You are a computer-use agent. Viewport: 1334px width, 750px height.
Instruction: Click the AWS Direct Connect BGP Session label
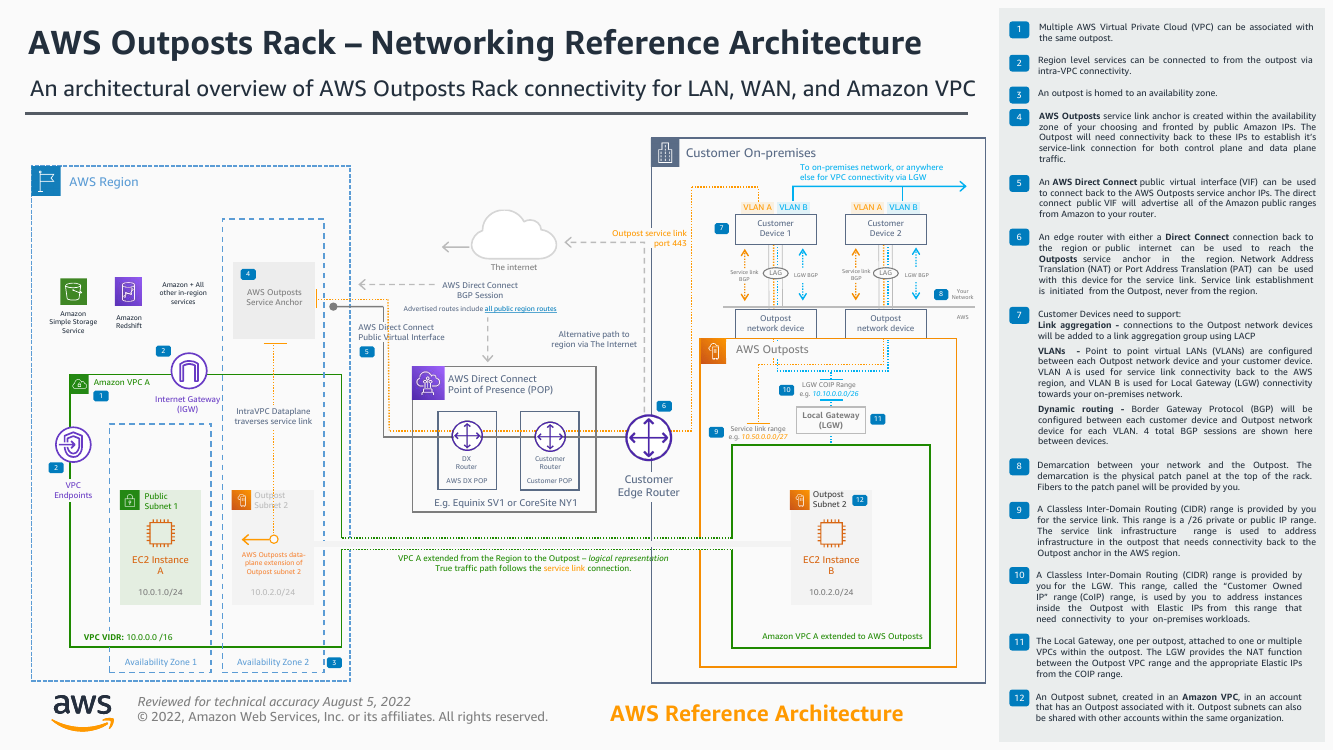[480, 290]
